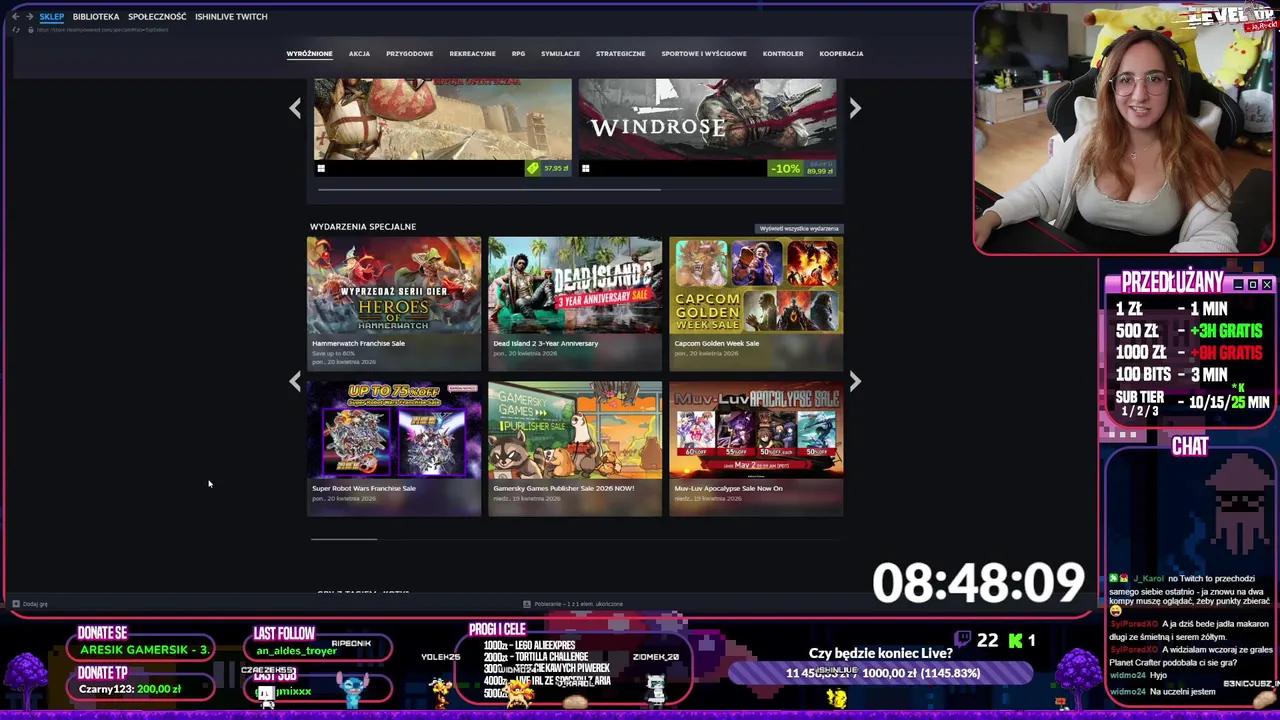
Task: Select the PRZYGODOWE category tab
Action: [409, 53]
